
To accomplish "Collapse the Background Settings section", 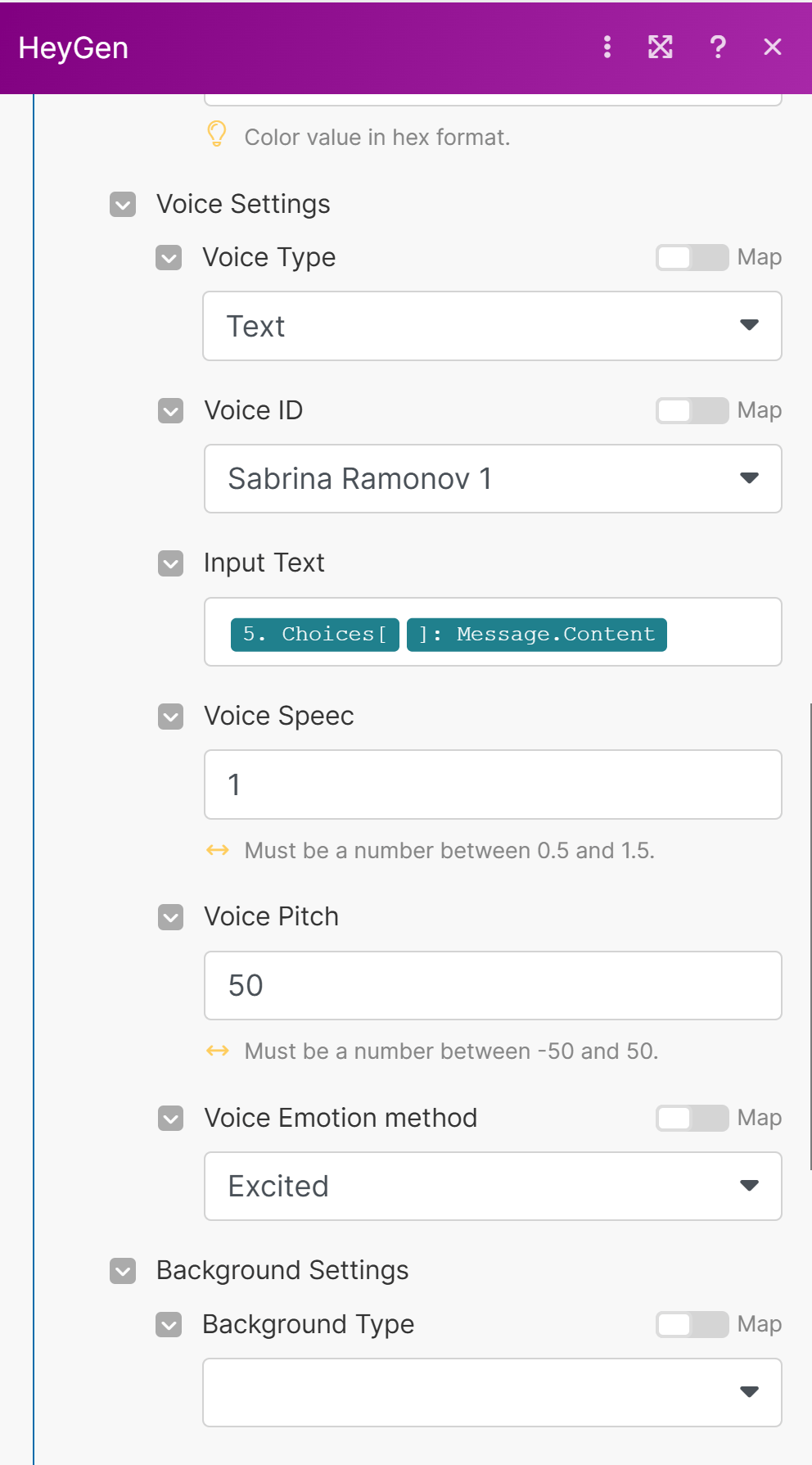I will (123, 1271).
